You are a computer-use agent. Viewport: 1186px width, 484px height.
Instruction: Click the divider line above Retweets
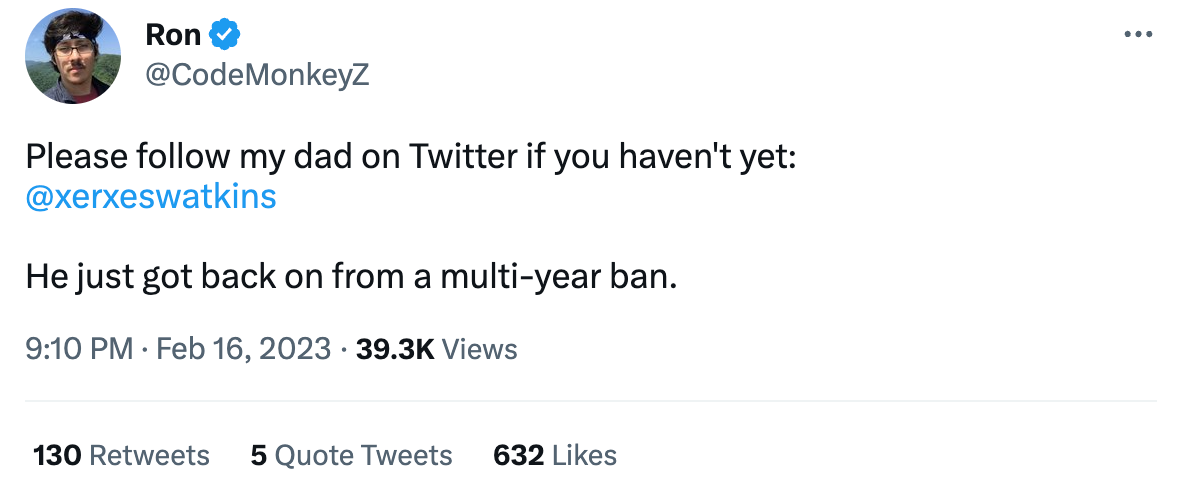pyautogui.click(x=590, y=402)
